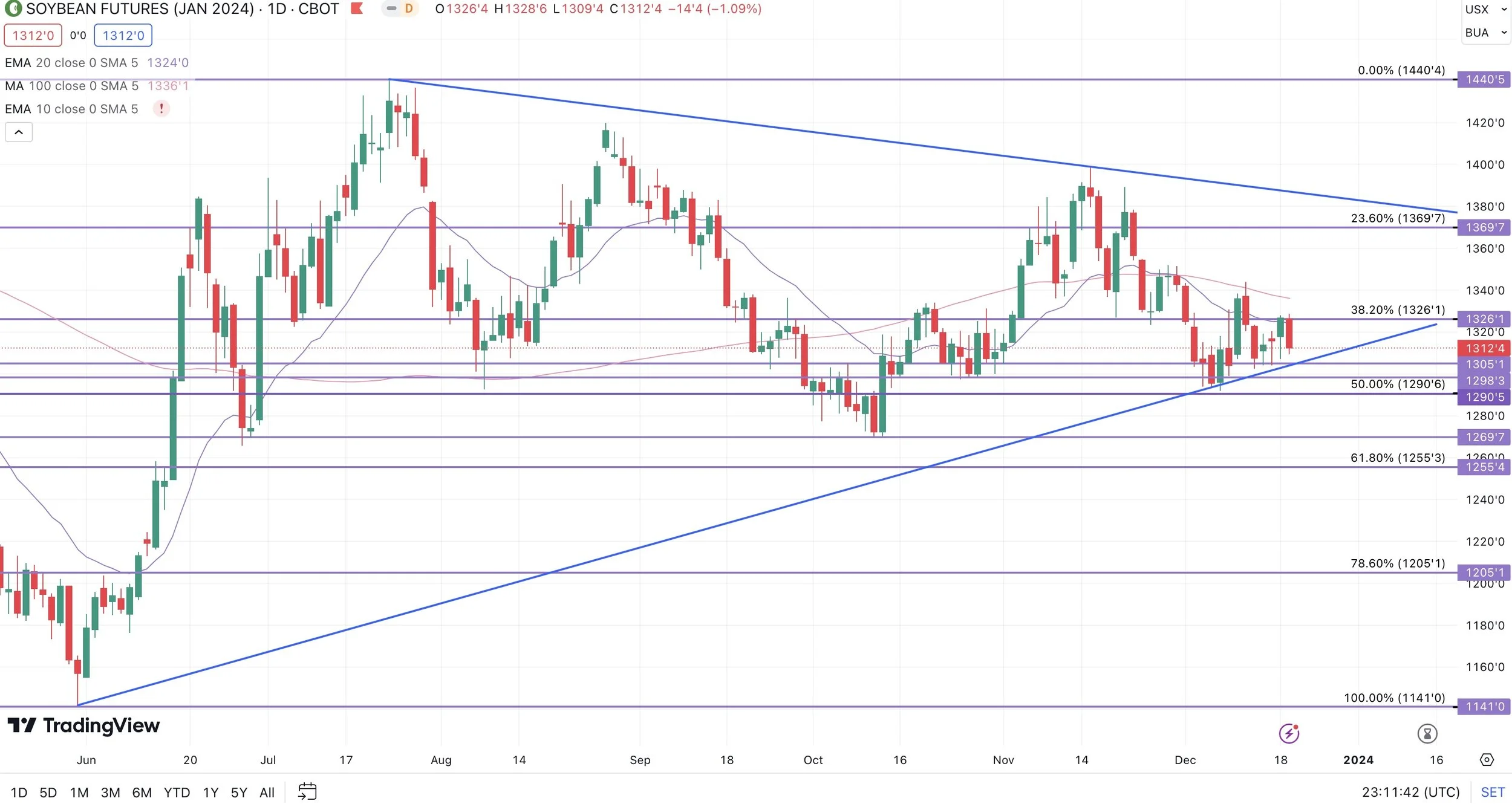Click the red 1312'0 sell price button
The width and height of the screenshot is (1512, 804).
33,35
